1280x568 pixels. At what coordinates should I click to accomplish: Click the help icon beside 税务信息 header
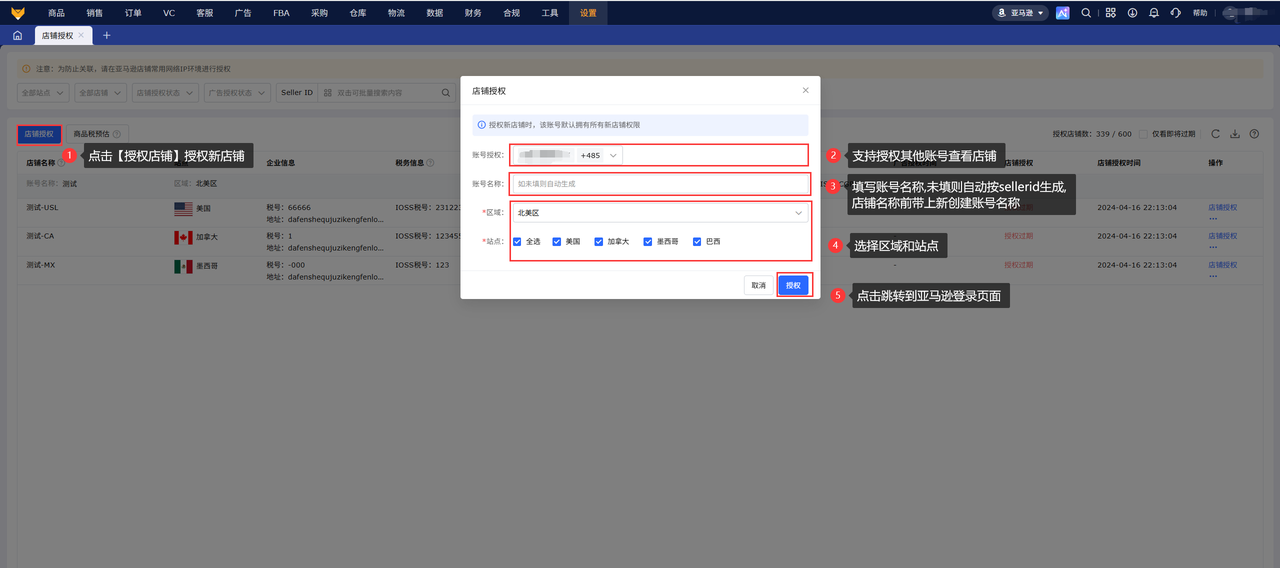[x=430, y=162]
